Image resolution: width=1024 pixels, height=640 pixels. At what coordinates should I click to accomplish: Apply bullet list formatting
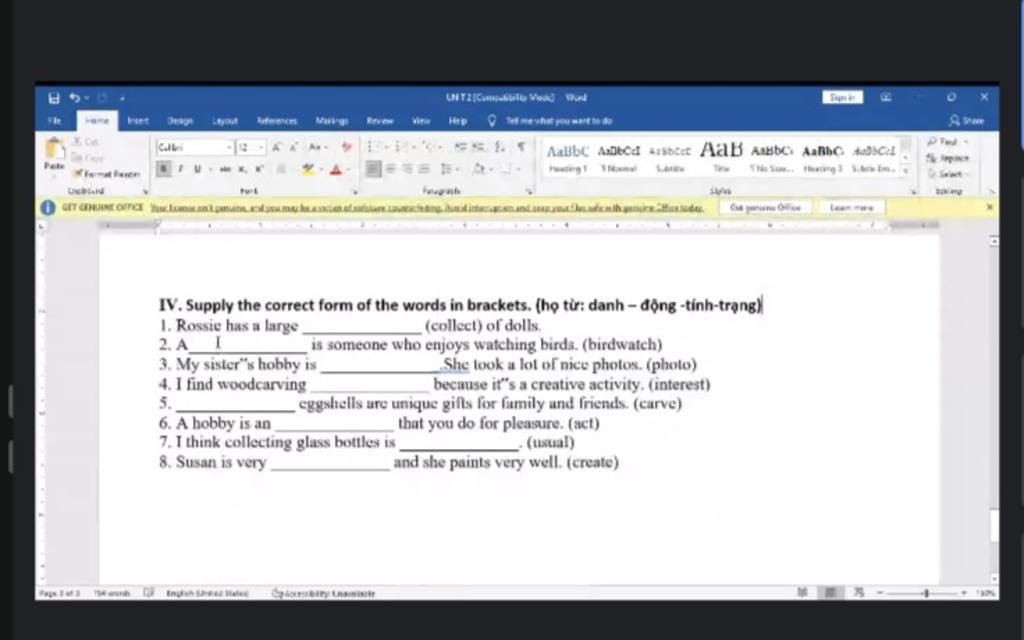[374, 147]
